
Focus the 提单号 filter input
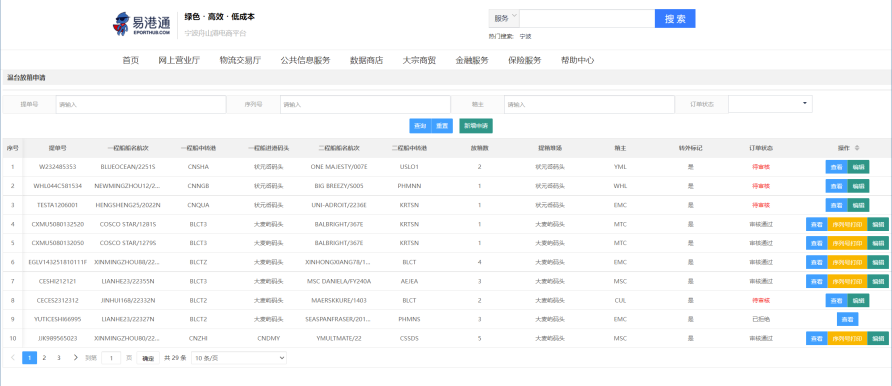[141, 104]
